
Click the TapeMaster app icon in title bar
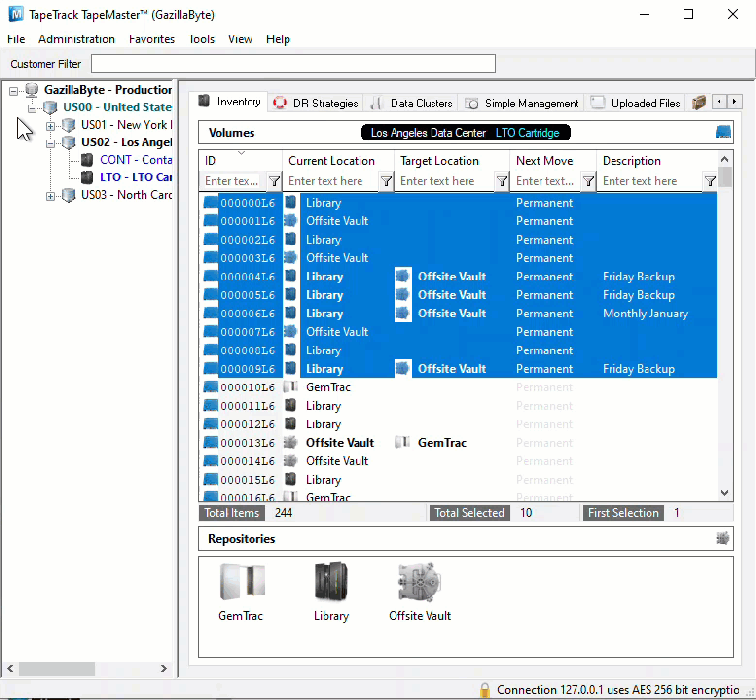tap(16, 14)
